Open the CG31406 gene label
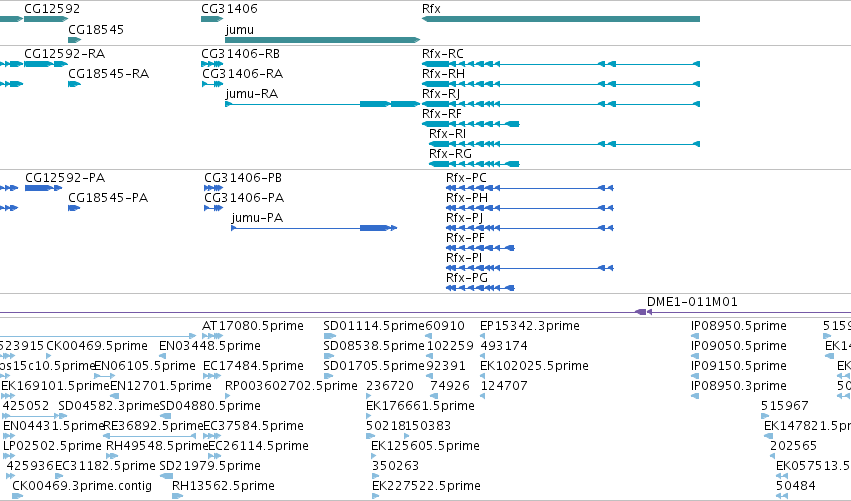The image size is (851, 501). point(230,9)
